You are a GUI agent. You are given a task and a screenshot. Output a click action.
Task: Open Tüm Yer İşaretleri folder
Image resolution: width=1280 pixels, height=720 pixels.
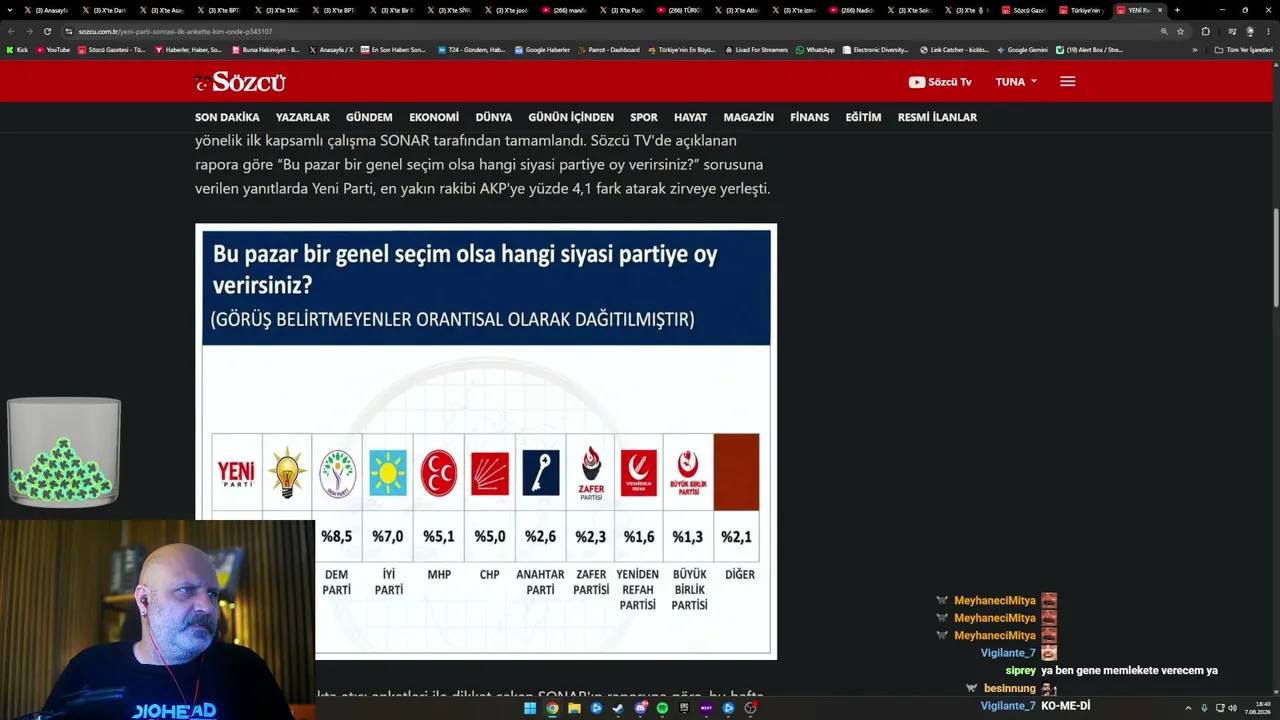pos(1243,49)
